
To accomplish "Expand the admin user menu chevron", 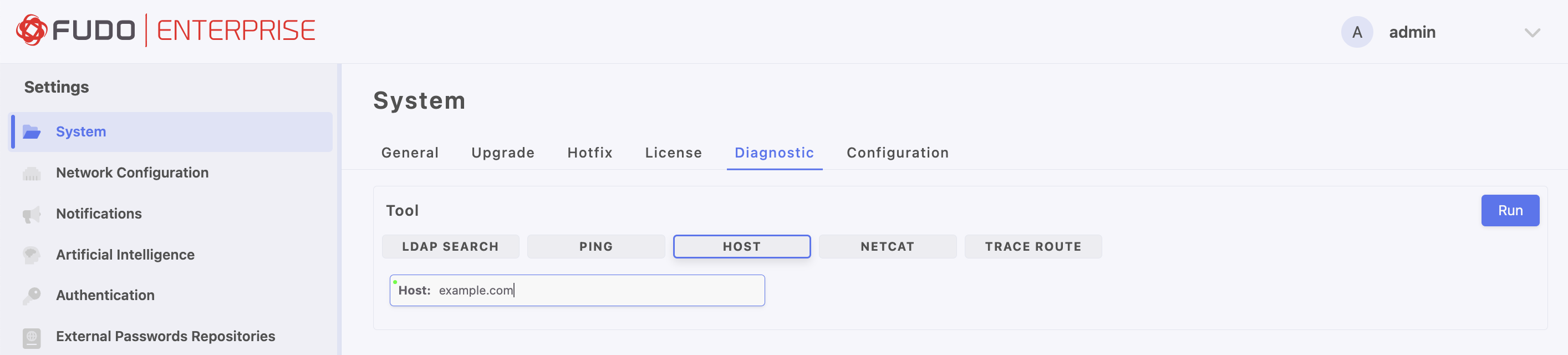I will point(1531,33).
